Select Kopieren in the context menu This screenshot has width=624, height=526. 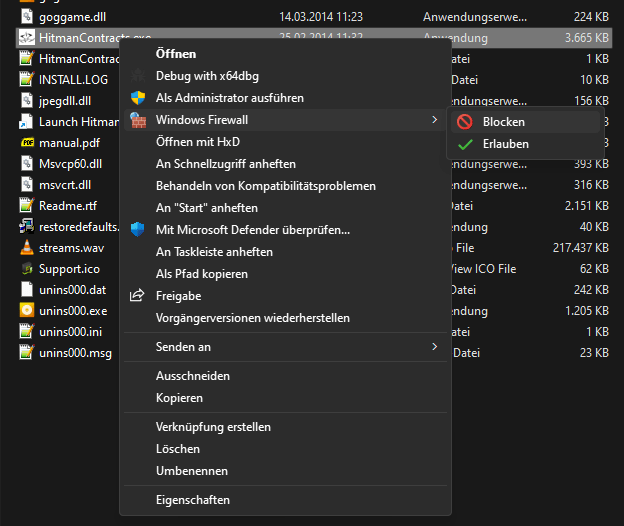(x=285, y=398)
